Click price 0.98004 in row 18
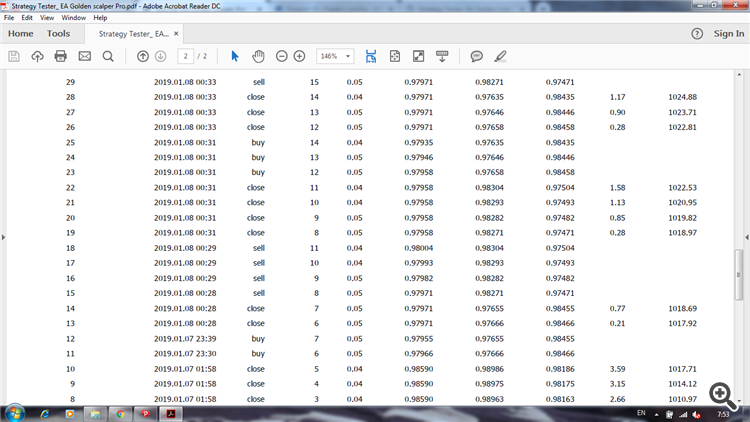Screen dimensions: 750x422 coord(419,248)
